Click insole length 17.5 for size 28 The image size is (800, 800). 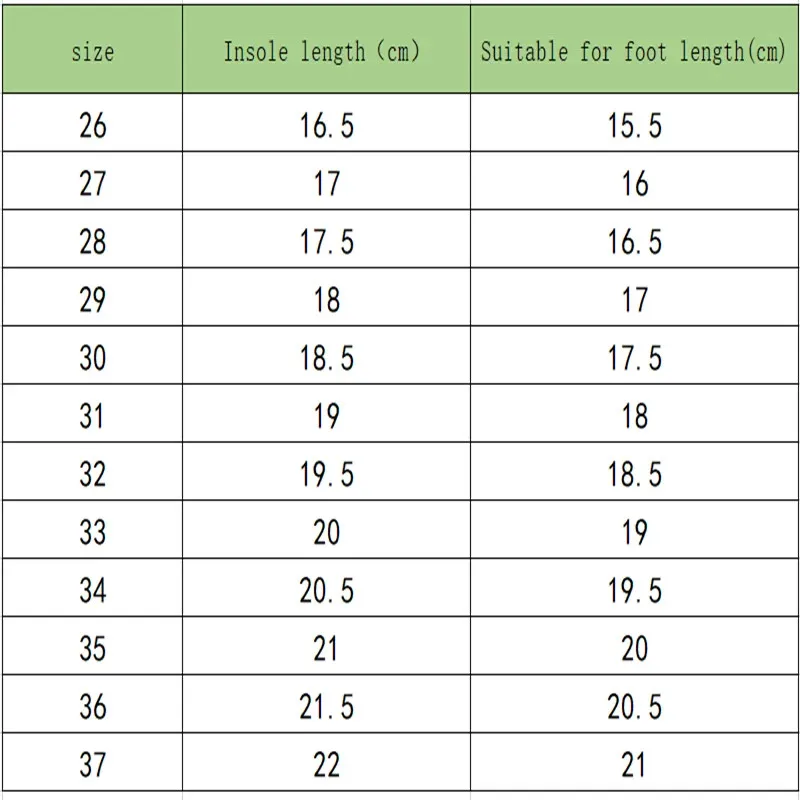pyautogui.click(x=327, y=239)
